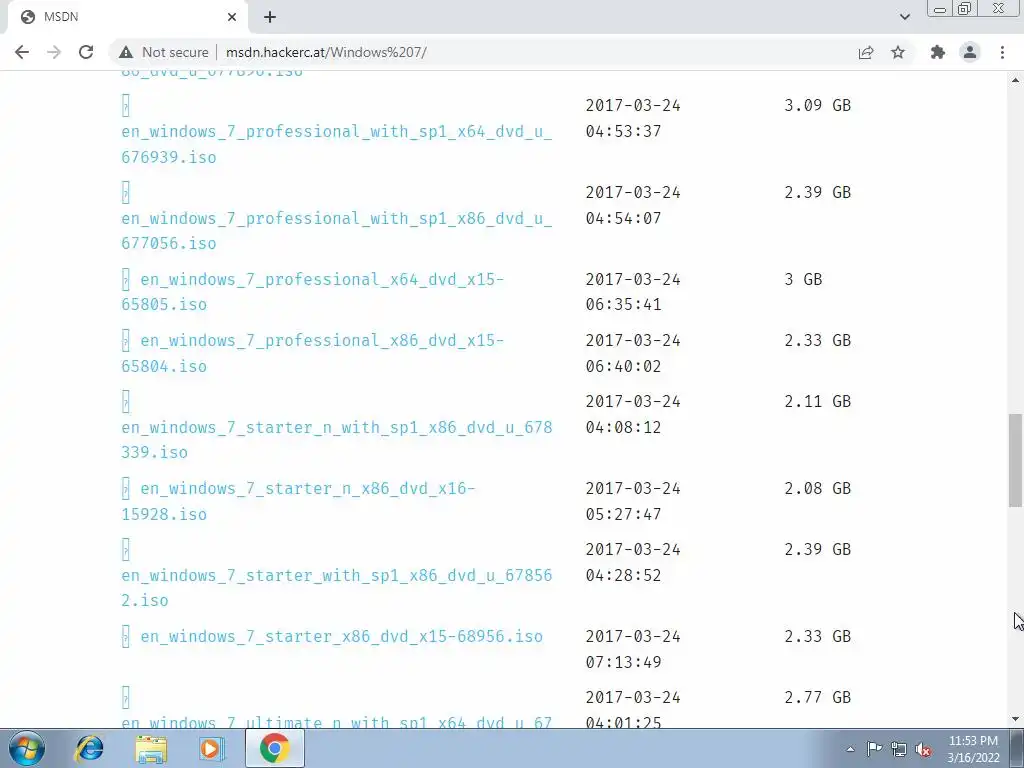Open en_windows_7_starter_n_x86_dvd_x16-15928.iso link
The image size is (1024, 768).
[298, 501]
